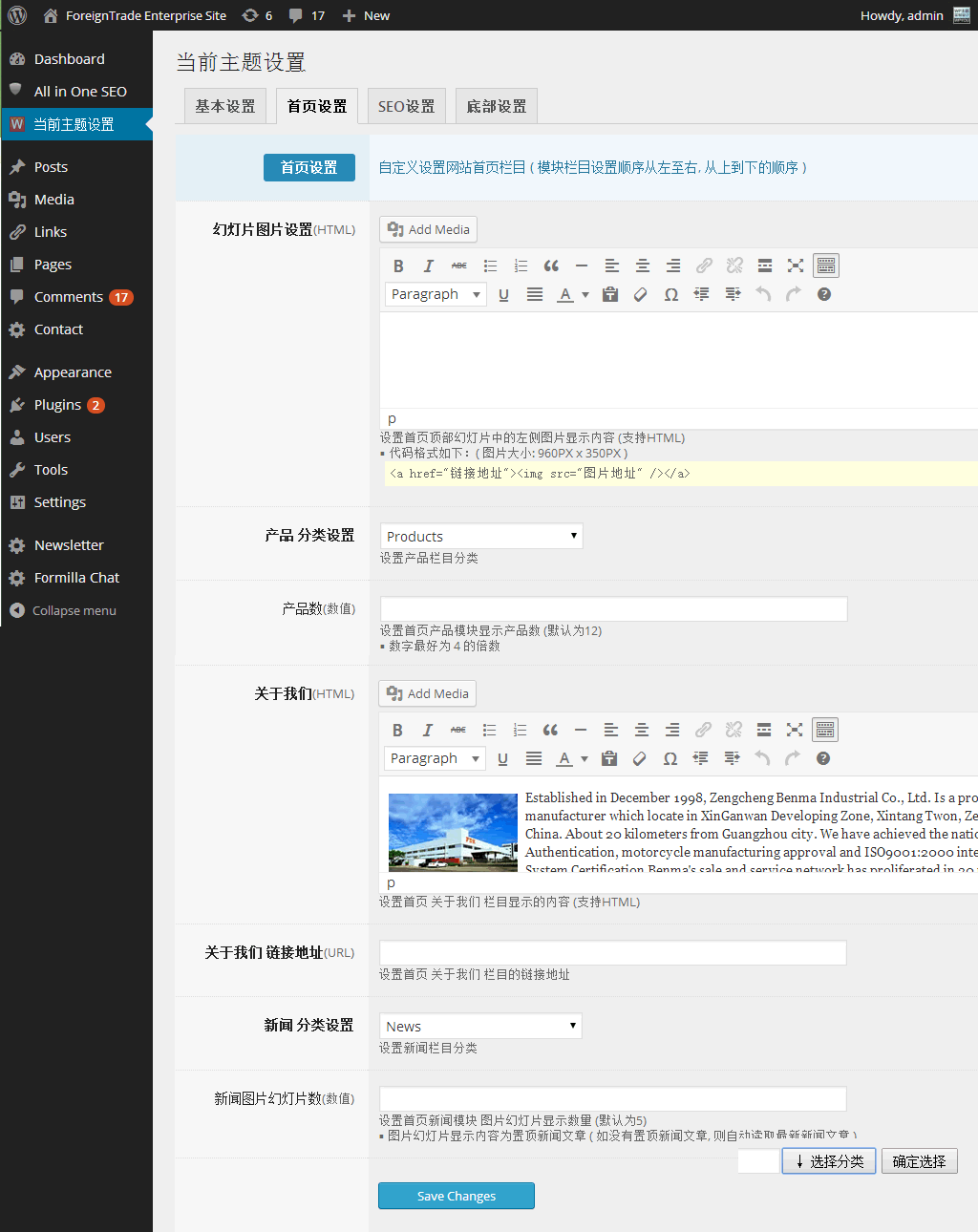Screen dimensions: 978x1232
Task: Insert link in slideshow editor toolbar
Action: (x=704, y=266)
